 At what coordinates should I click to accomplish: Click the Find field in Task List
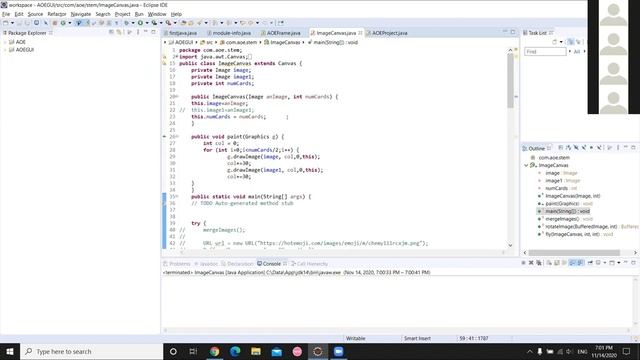(x=545, y=51)
